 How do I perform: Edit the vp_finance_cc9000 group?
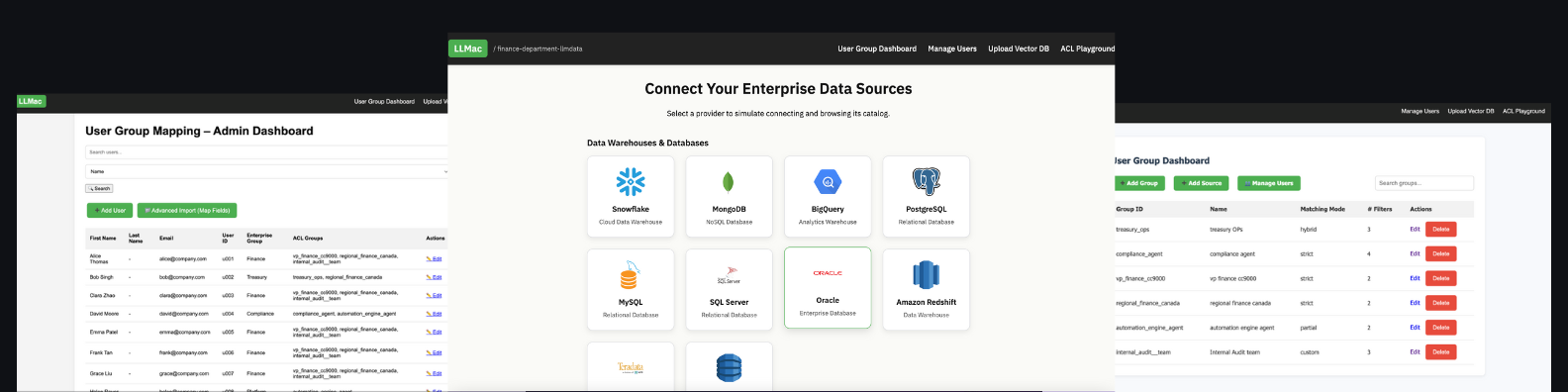point(1415,278)
